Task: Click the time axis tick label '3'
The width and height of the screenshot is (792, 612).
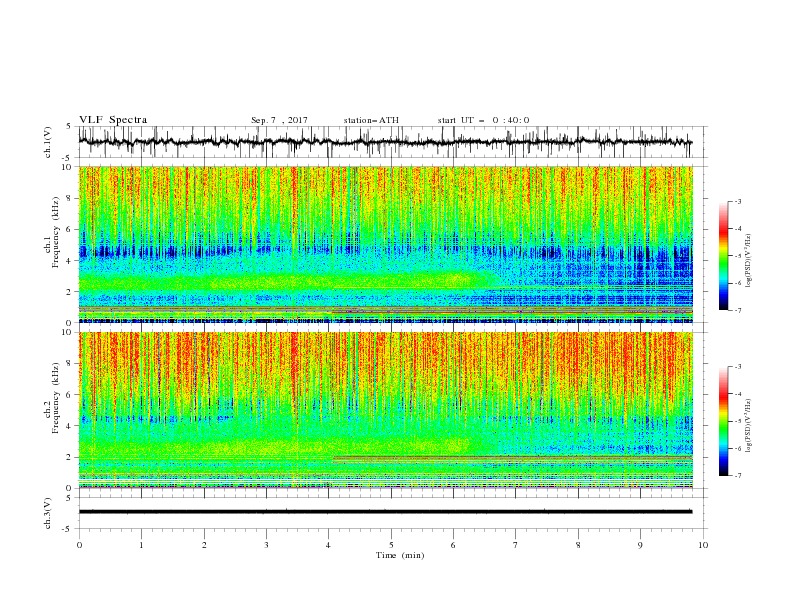Action: click(x=266, y=545)
